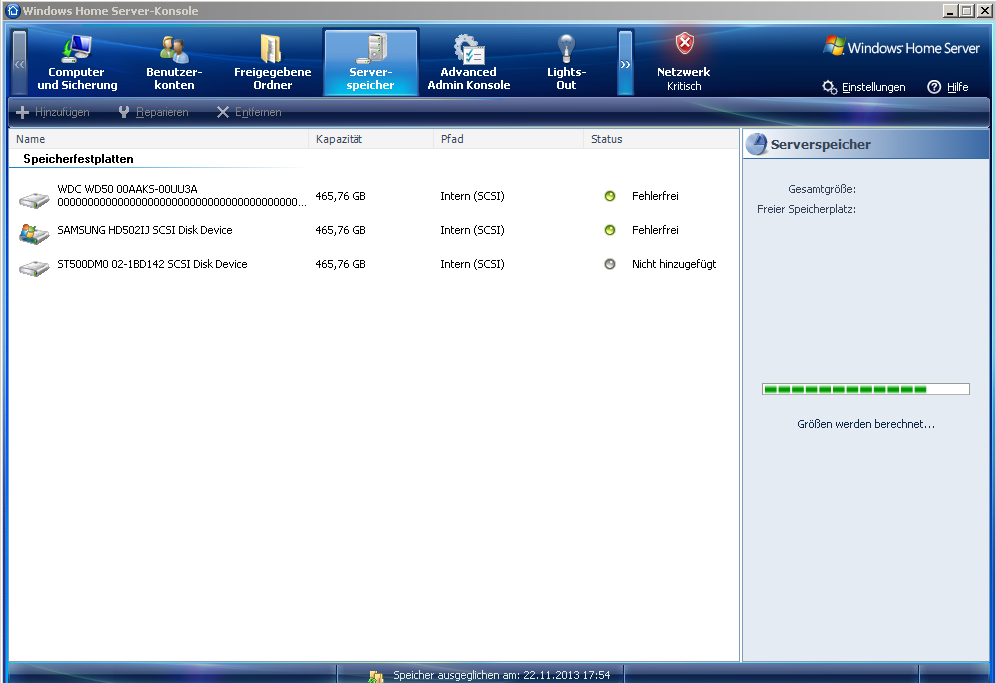Click the green status indicator for WDC disk

click(x=610, y=196)
